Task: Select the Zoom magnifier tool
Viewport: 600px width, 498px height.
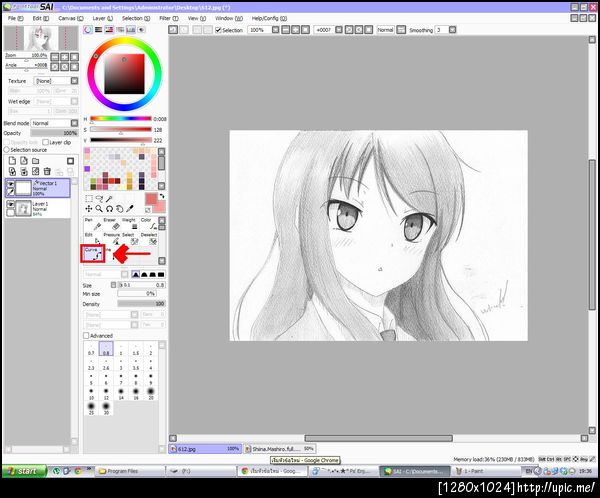Action: [x=99, y=209]
